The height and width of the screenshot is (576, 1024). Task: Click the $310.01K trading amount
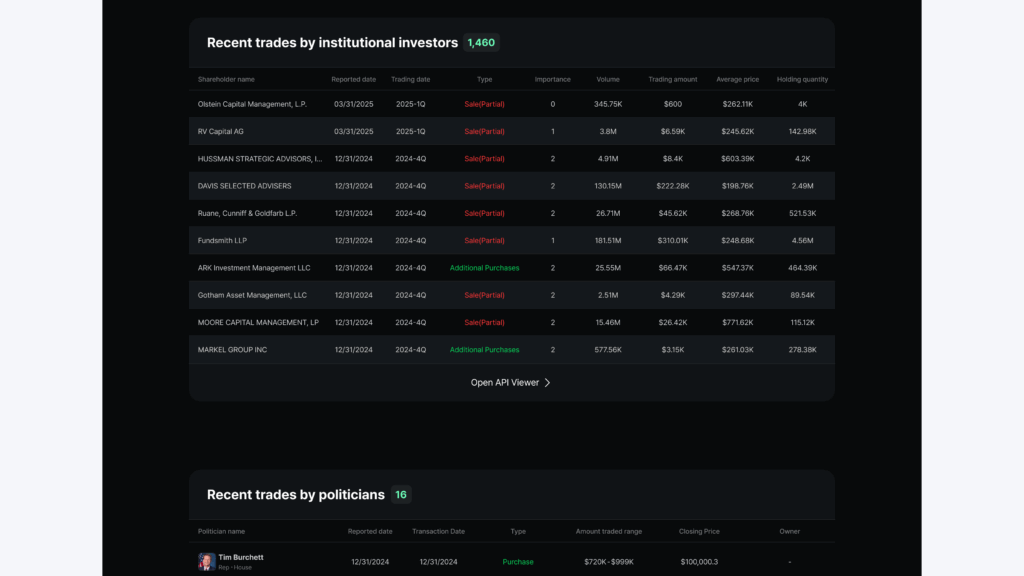pos(673,240)
